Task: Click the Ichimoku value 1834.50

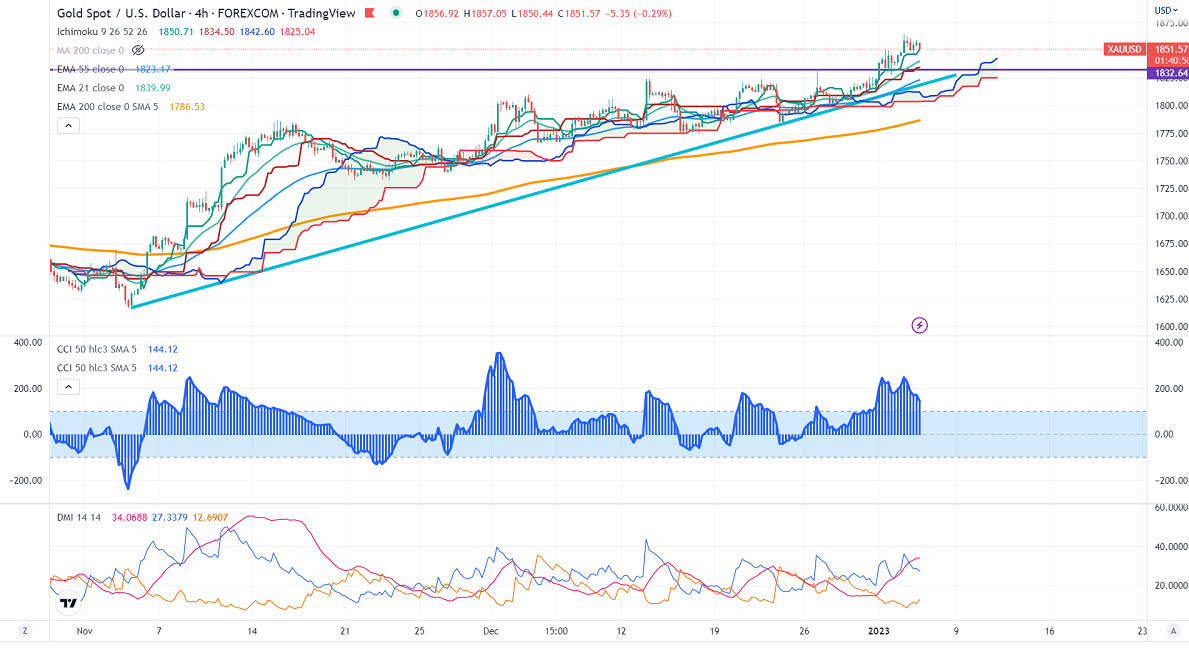Action: tap(217, 32)
